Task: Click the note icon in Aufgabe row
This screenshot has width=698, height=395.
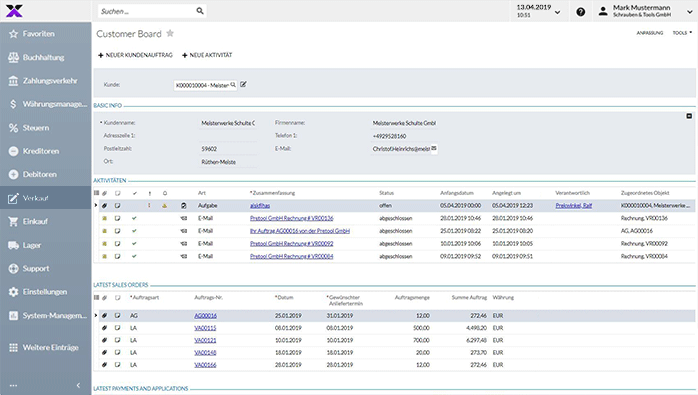Action: (118, 206)
